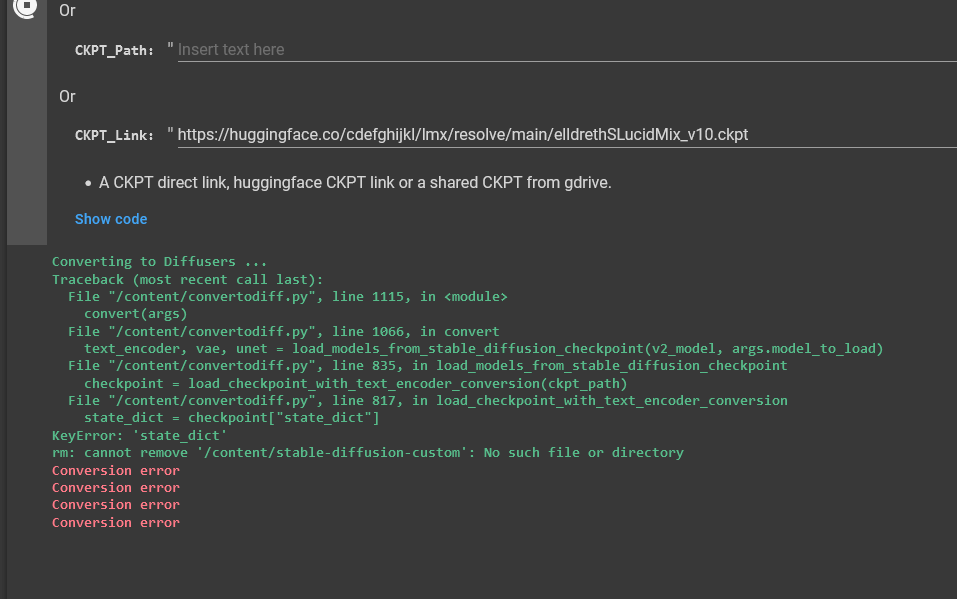
Task: Click the 'checkpoint = load_checkpoint_with_text_encoder_conversion(ckpt_path)' line
Action: coord(356,383)
